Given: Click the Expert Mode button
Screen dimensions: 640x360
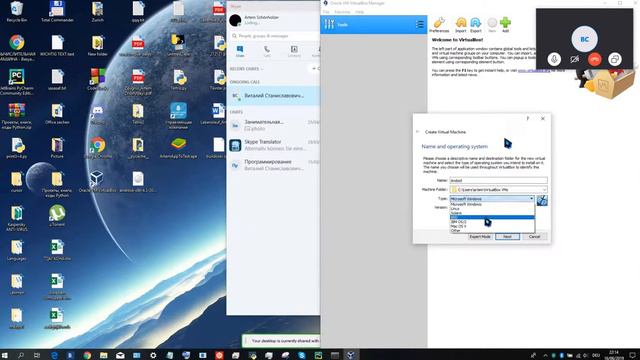Looking at the screenshot, I should pos(480,237).
